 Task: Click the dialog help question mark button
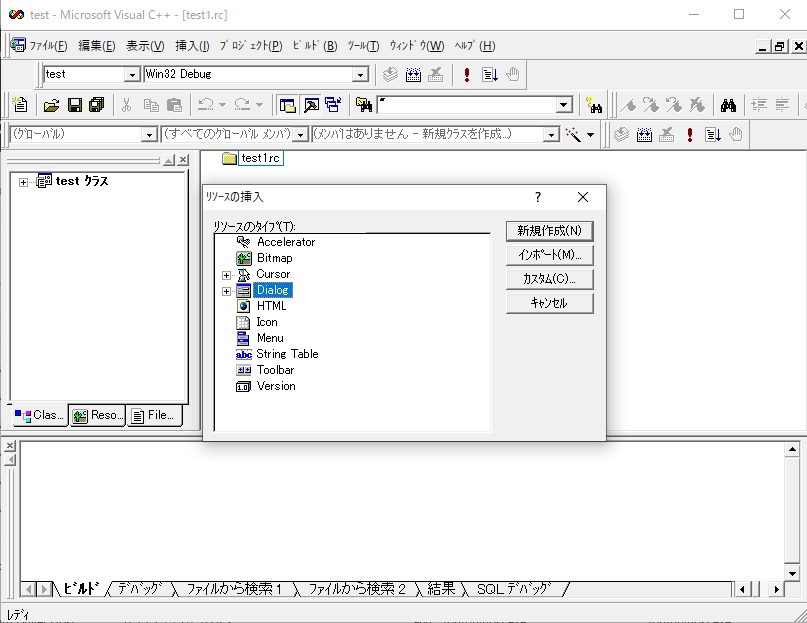538,197
